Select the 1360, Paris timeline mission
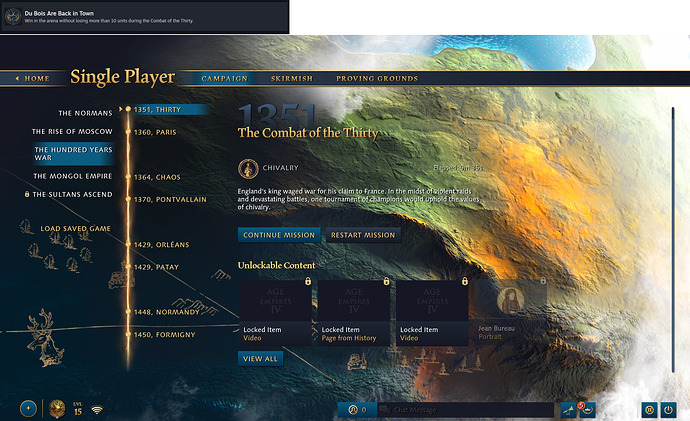Viewport: 690px width, 421px height. coord(157,132)
